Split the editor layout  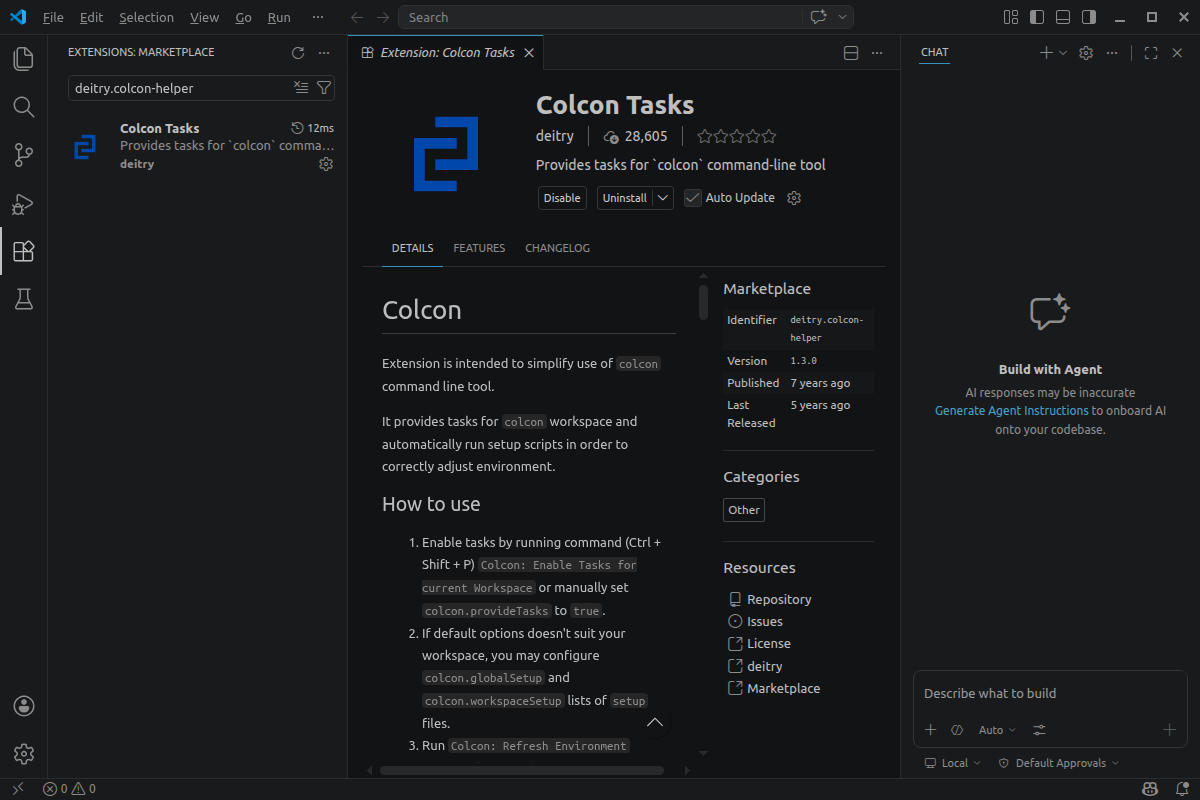tap(851, 53)
